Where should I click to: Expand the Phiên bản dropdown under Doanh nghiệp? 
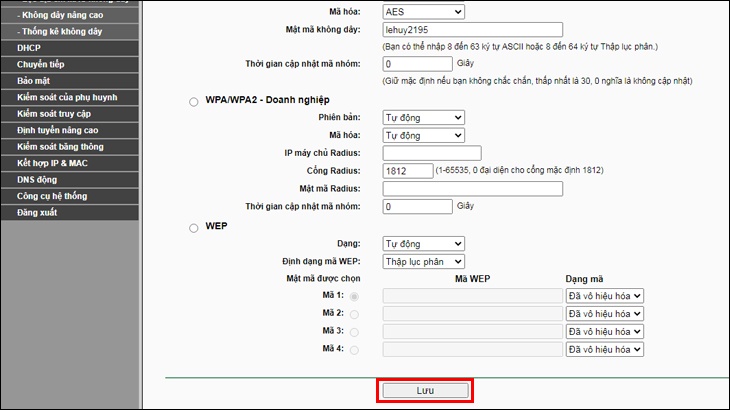click(x=424, y=118)
